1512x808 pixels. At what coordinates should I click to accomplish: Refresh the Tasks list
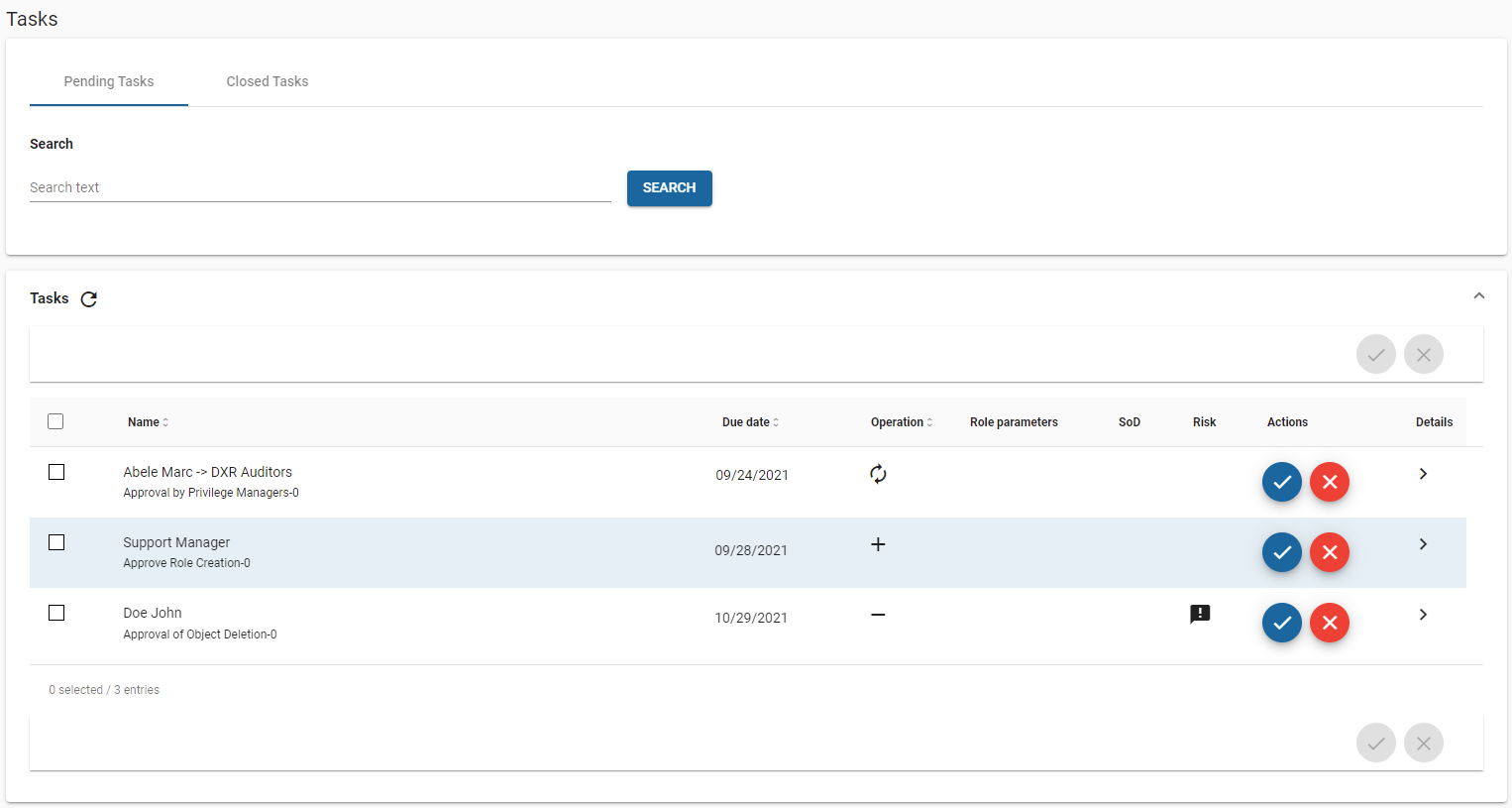(89, 299)
